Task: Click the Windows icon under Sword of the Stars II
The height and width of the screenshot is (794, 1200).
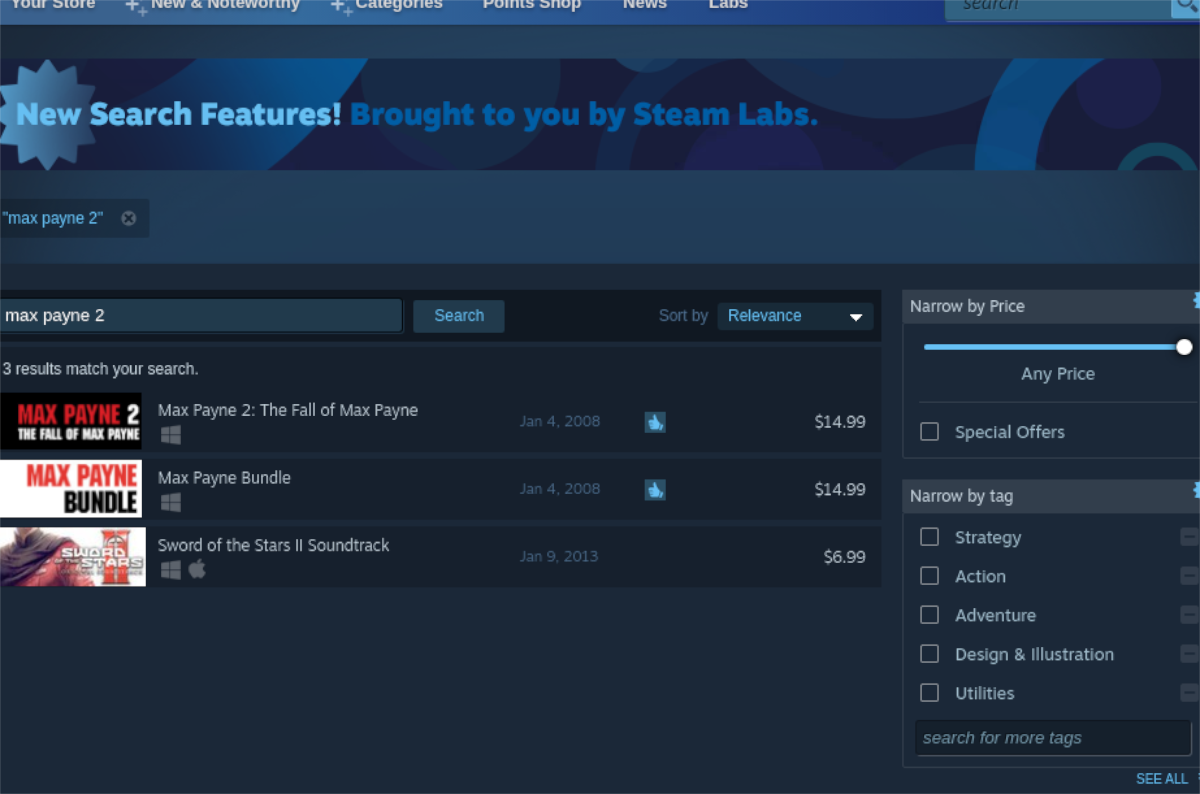Action: tap(171, 569)
